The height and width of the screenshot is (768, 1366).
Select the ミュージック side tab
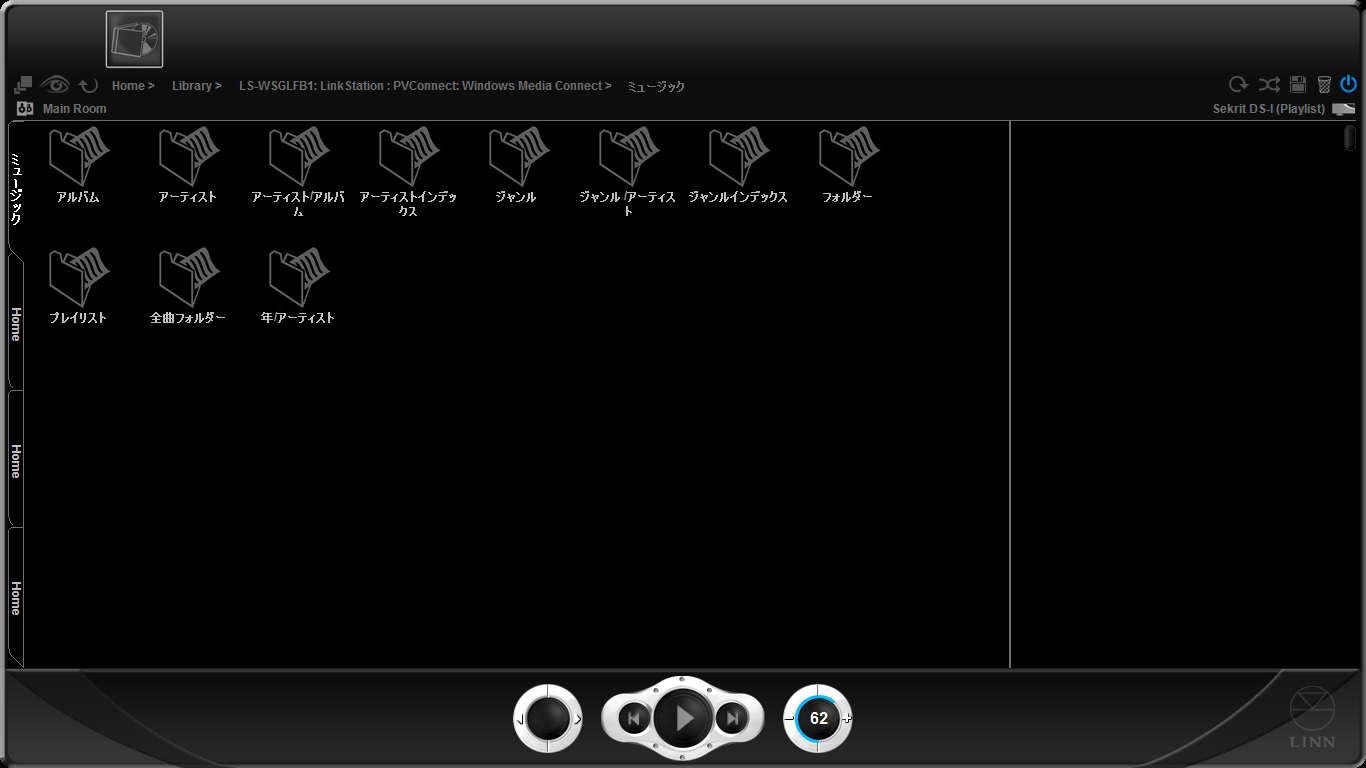tap(16, 188)
